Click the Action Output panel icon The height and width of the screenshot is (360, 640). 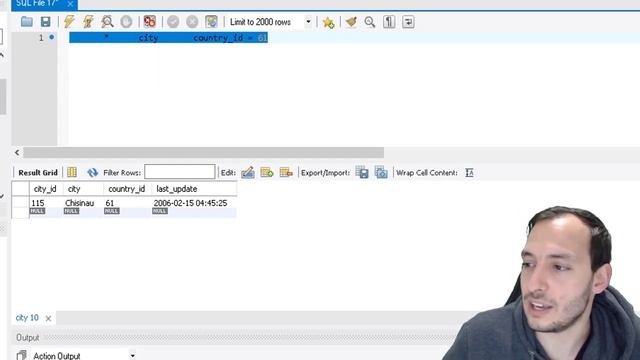pos(22,355)
